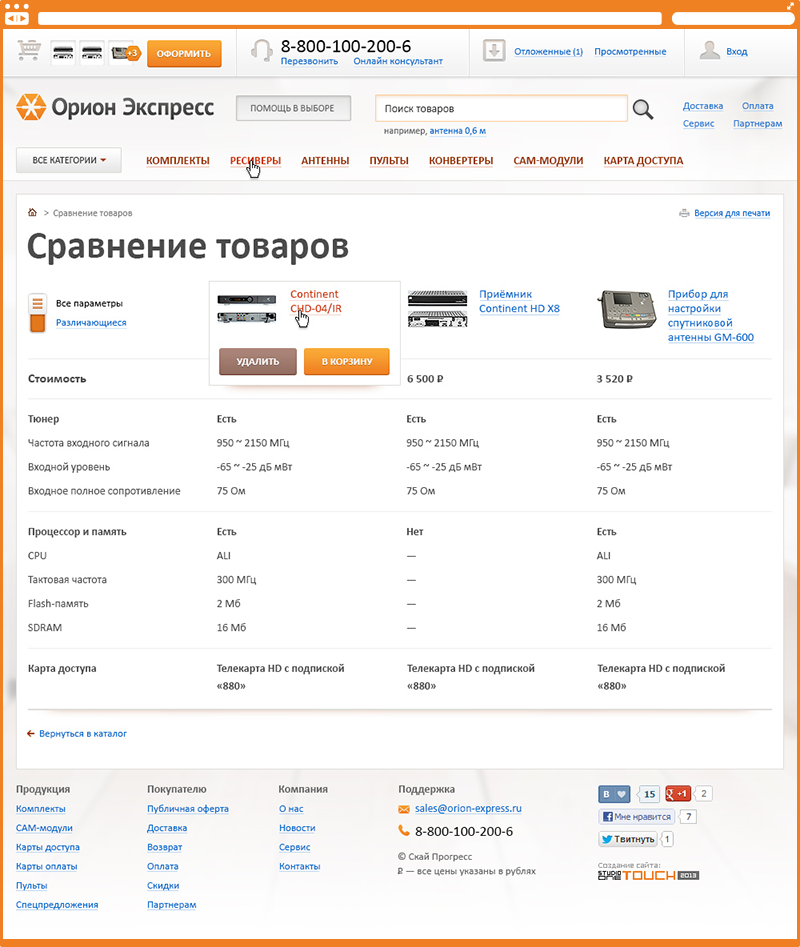This screenshot has height=947, width=800.
Task: Click the home icon in breadcrumbs
Action: (32, 213)
